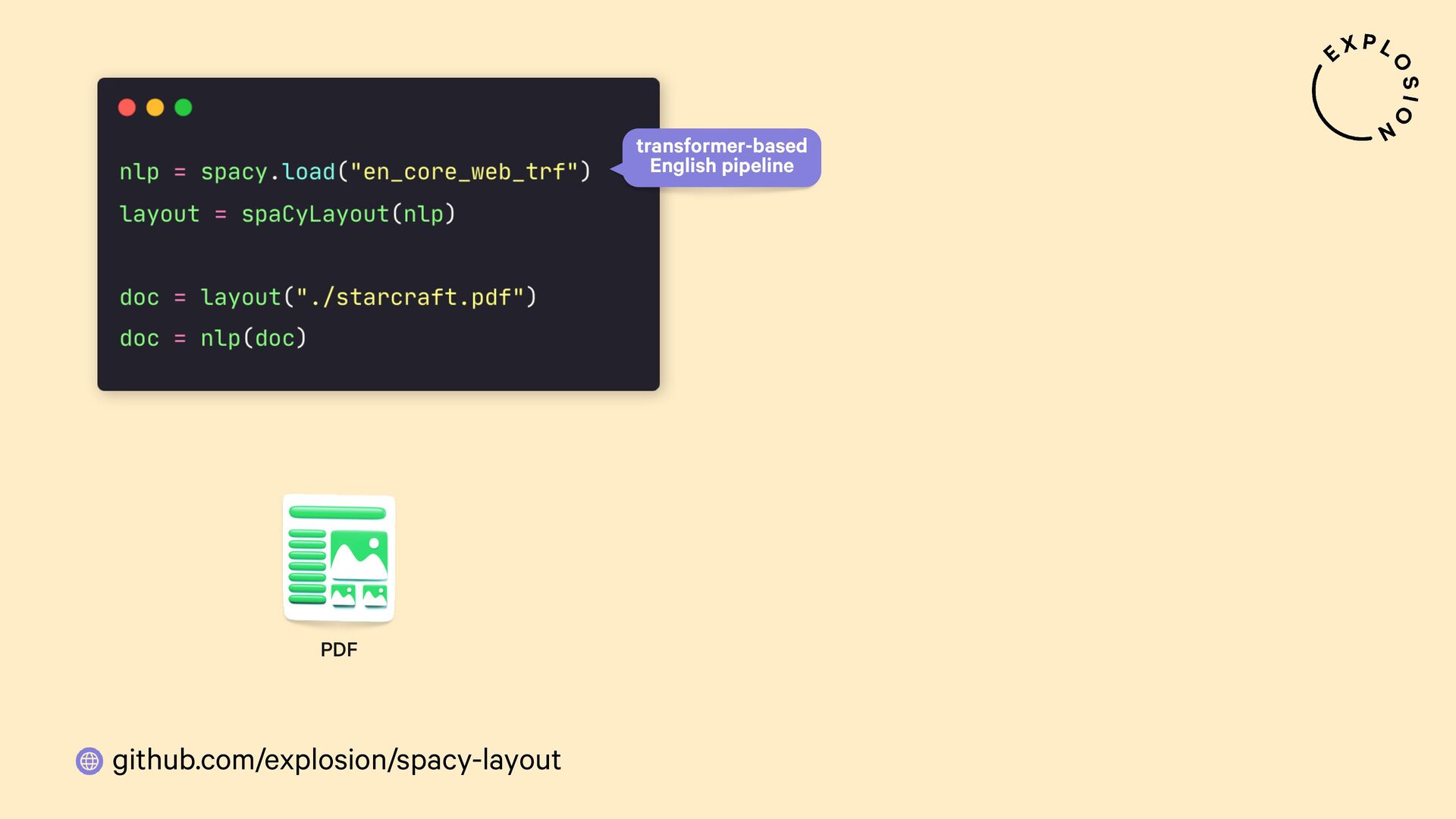Click the green window dot
This screenshot has width=1456, height=819.
click(184, 108)
